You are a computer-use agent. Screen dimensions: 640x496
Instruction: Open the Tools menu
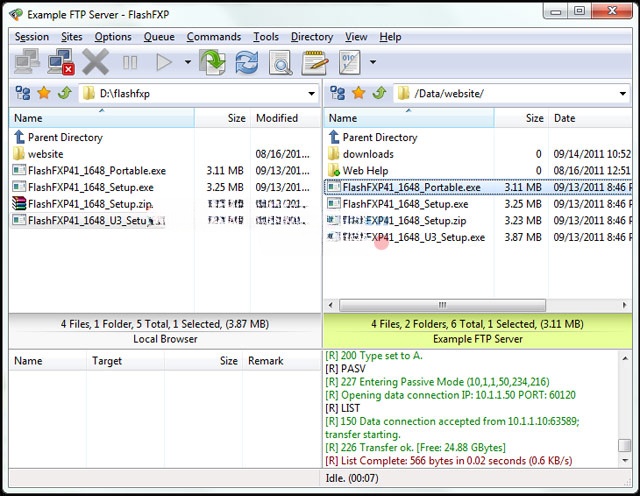(266, 37)
